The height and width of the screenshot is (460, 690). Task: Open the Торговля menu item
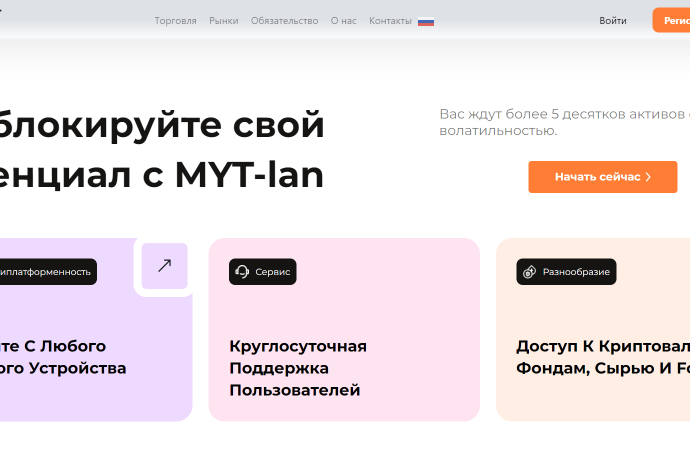click(175, 21)
